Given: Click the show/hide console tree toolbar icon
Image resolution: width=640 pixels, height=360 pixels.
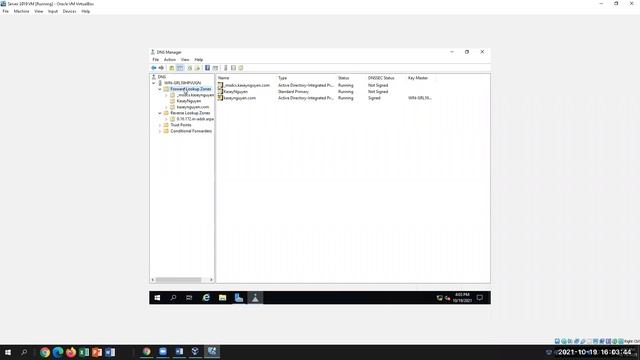Looking at the screenshot, I should pyautogui.click(x=180, y=68).
